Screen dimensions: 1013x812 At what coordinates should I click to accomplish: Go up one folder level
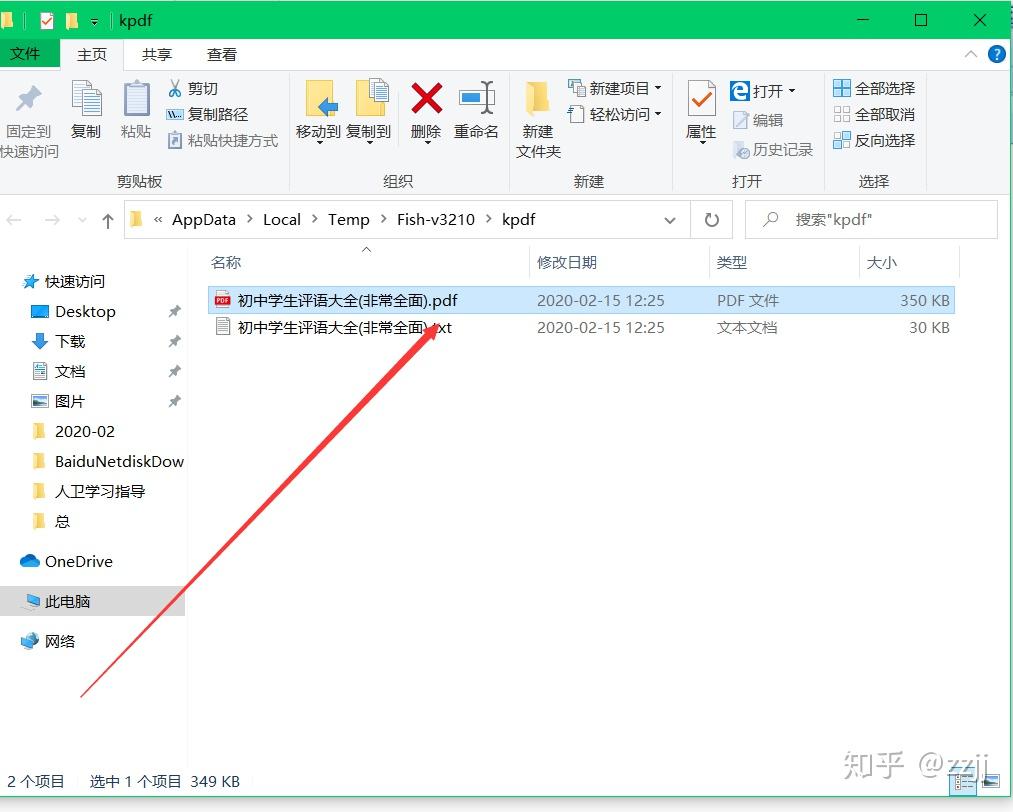tap(108, 221)
